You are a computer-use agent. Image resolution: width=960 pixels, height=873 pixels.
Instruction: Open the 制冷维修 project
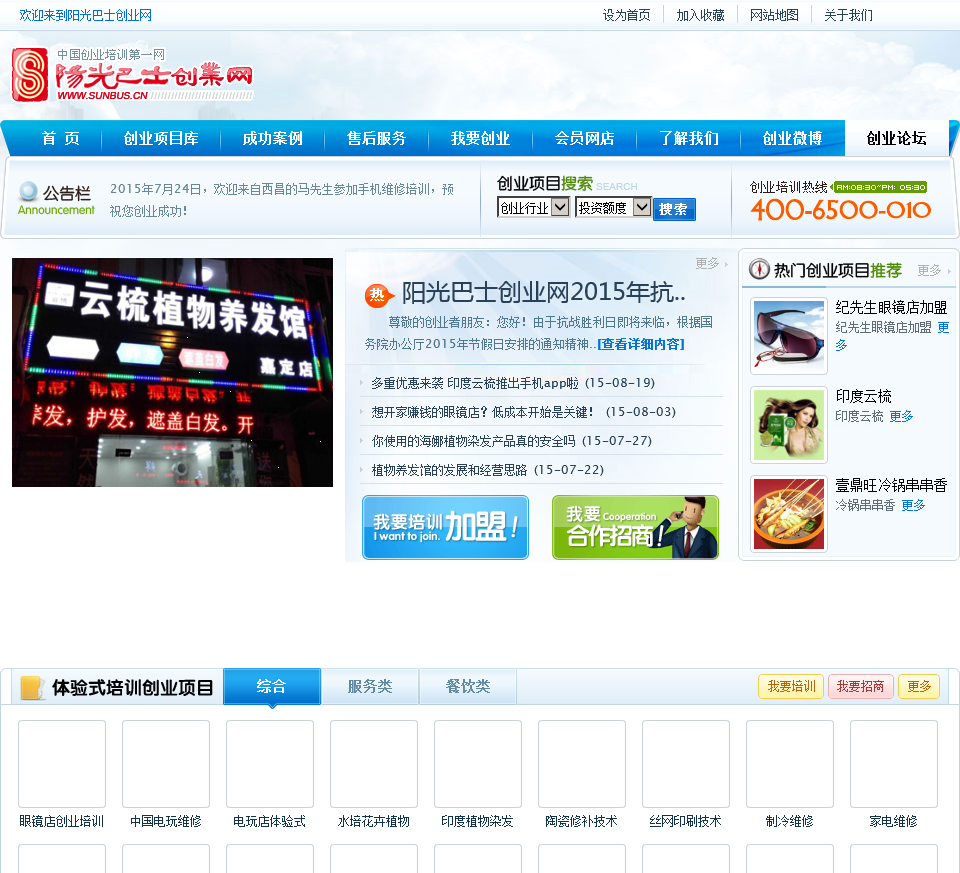790,821
